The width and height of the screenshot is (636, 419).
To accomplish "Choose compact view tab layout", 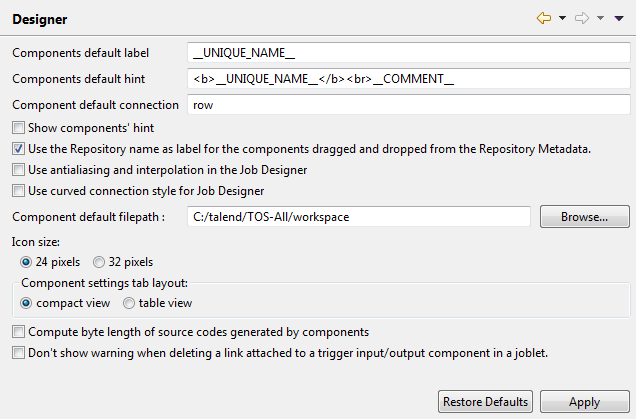I will click(x=28, y=303).
